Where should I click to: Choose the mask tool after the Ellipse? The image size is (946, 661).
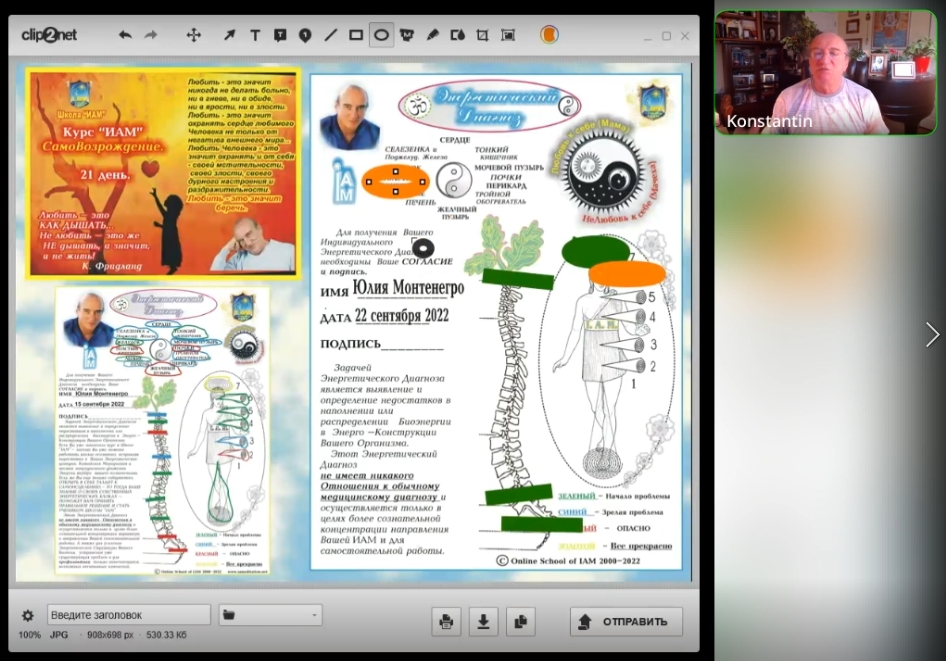[x=407, y=35]
